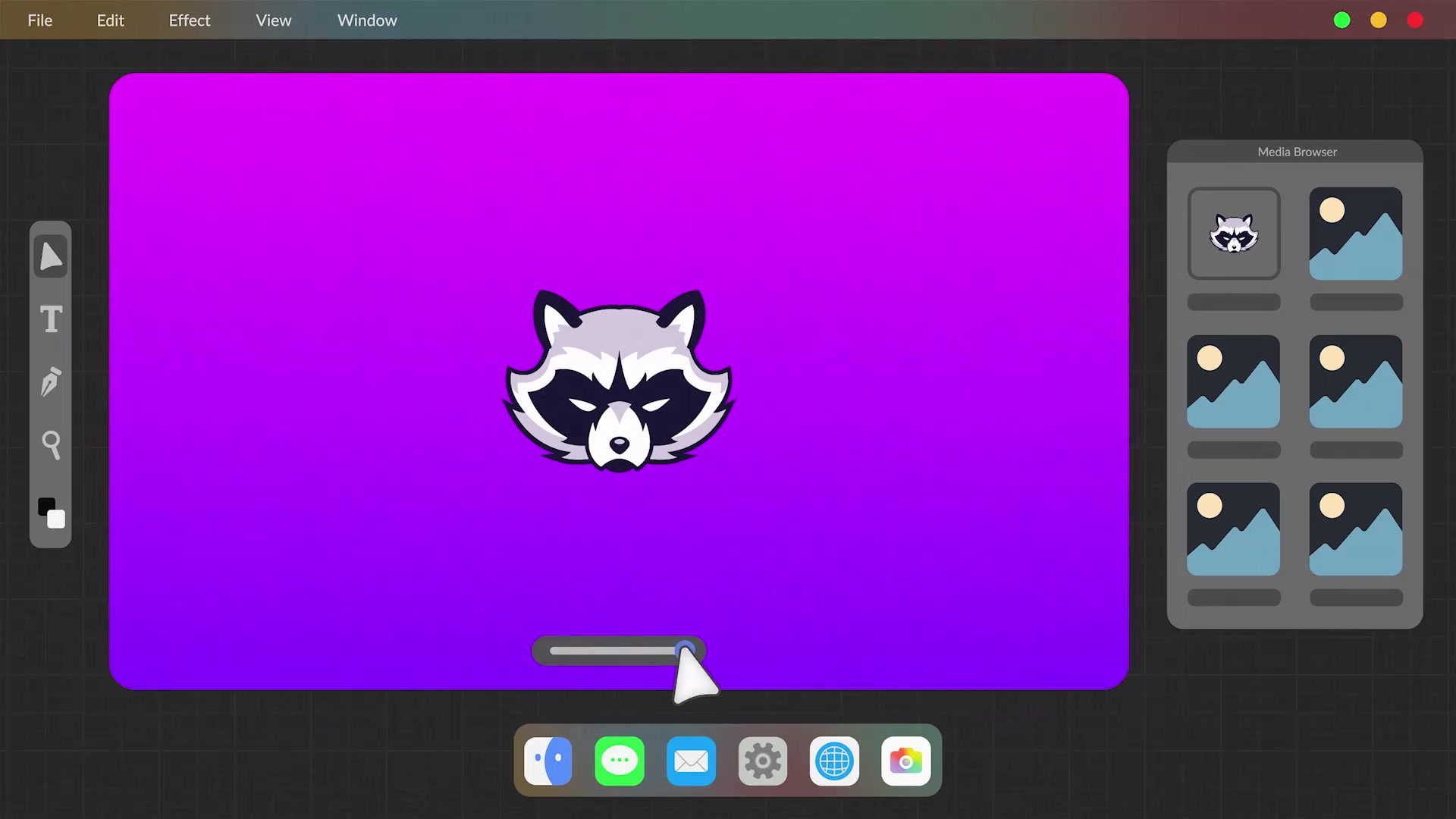
Task: Select the Pen tool
Action: (51, 383)
